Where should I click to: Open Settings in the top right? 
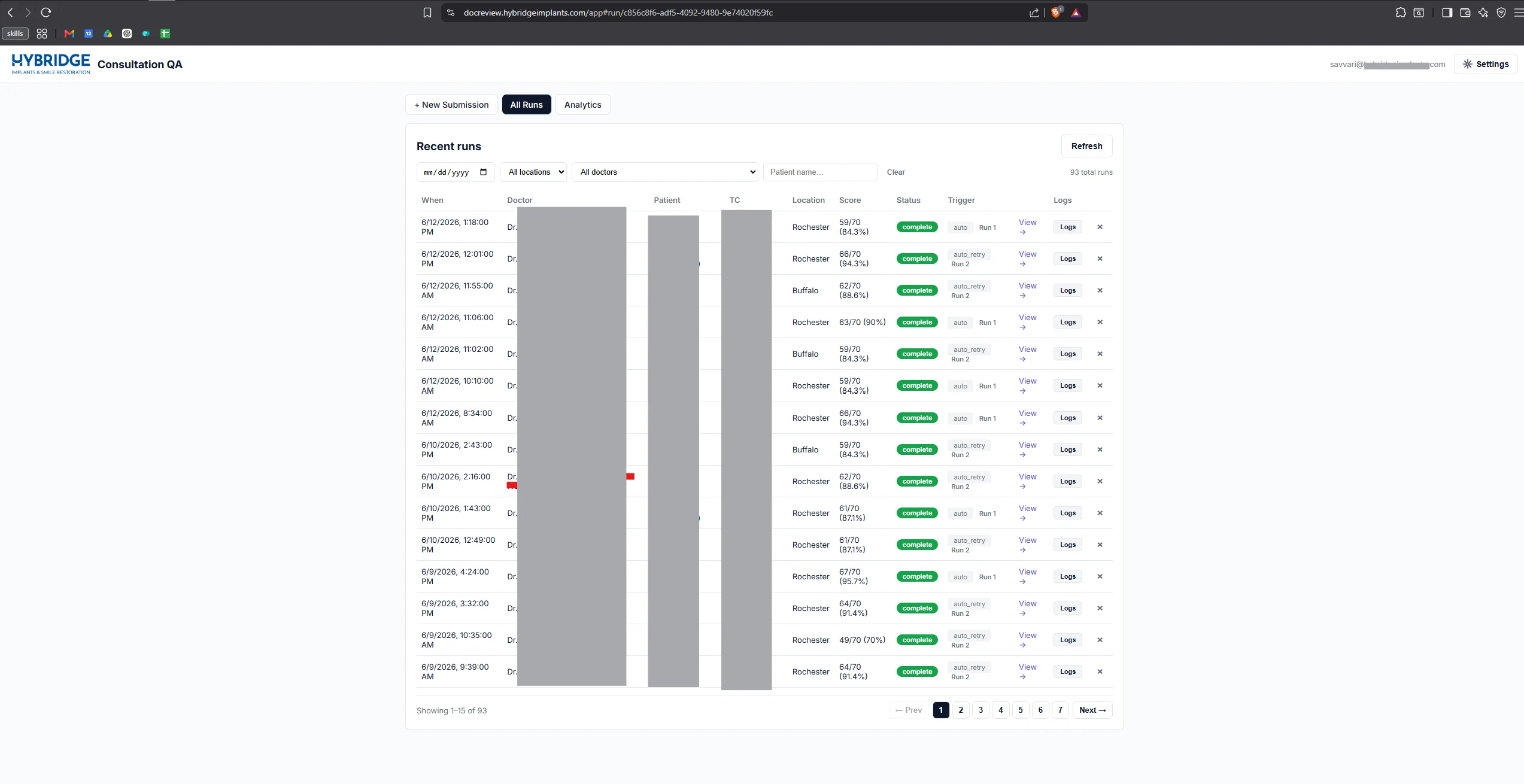pos(1486,64)
